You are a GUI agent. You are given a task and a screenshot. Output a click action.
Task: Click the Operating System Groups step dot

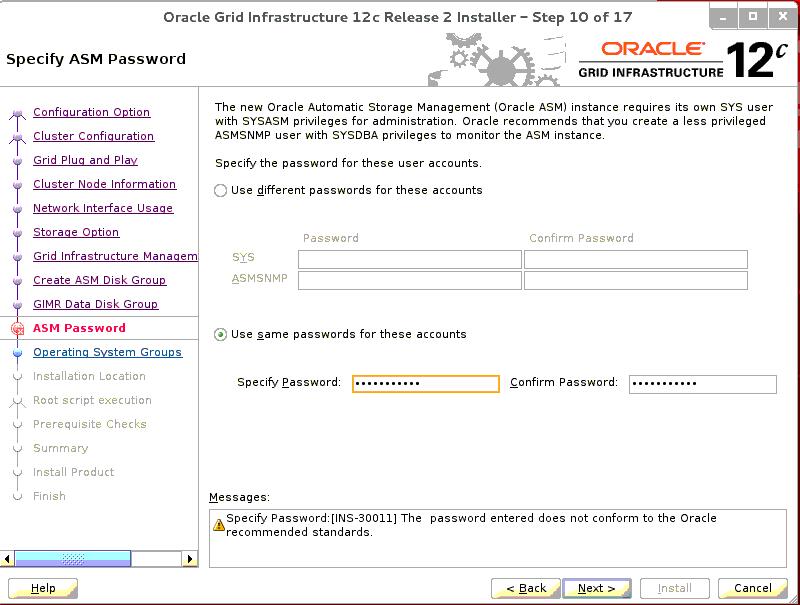coord(17,352)
